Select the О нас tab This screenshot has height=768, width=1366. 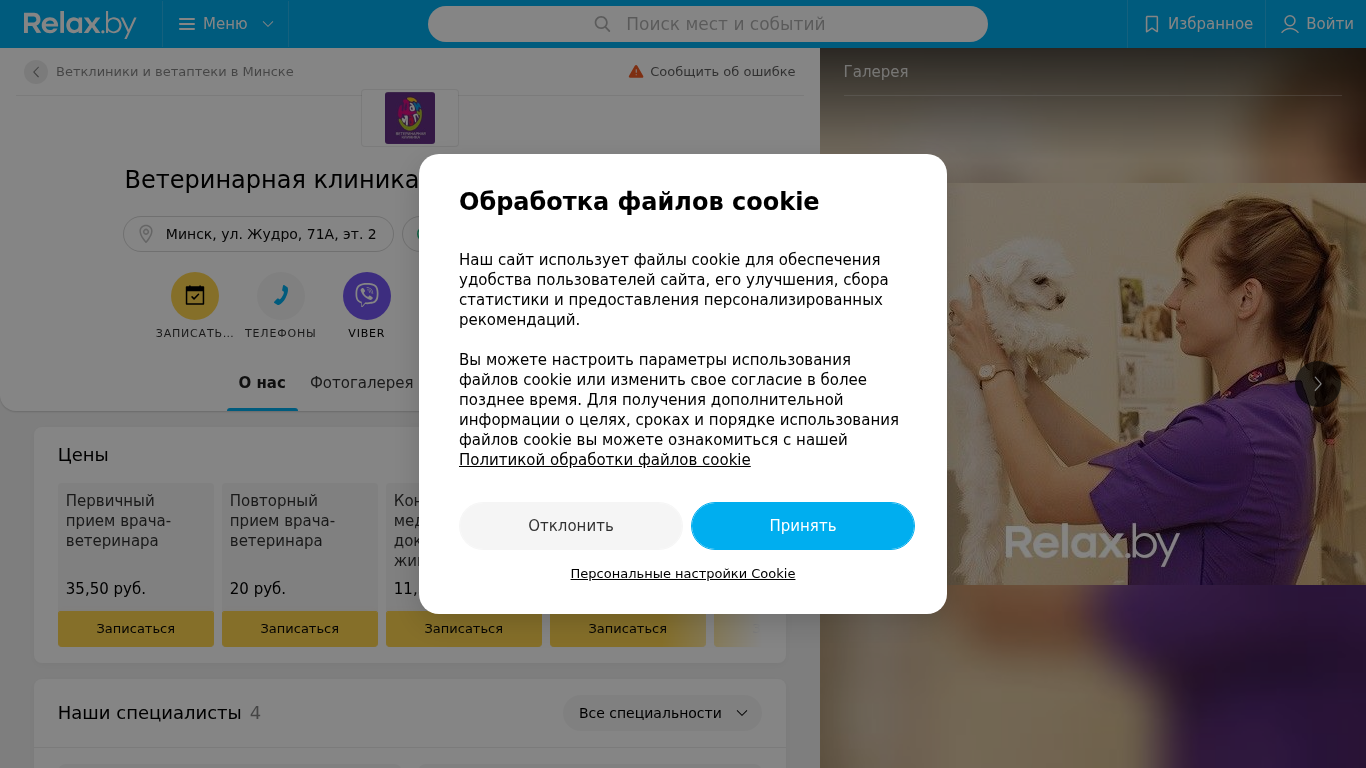click(262, 383)
